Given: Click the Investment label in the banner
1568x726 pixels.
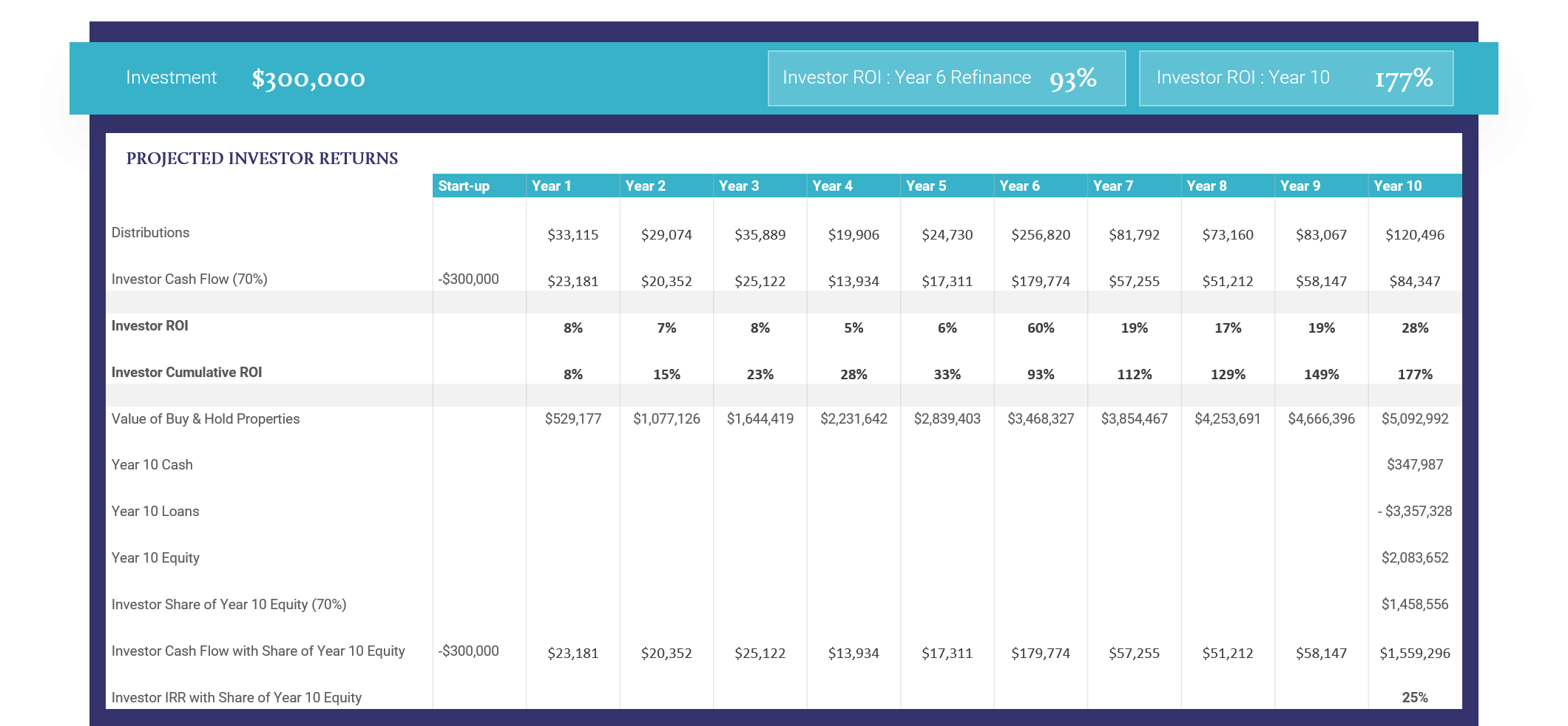Looking at the screenshot, I should coord(171,78).
